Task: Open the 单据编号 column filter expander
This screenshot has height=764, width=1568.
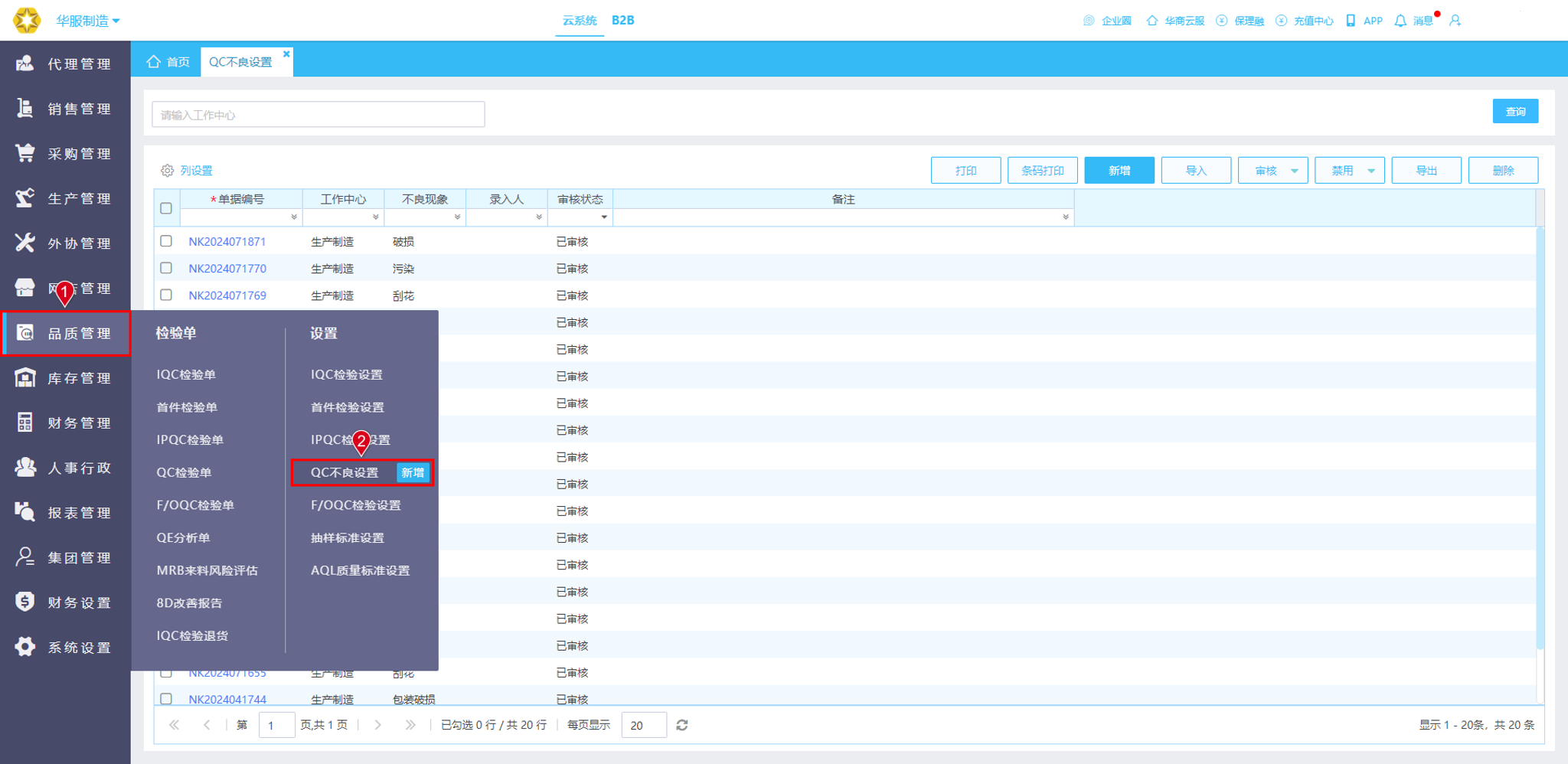Action: click(294, 217)
